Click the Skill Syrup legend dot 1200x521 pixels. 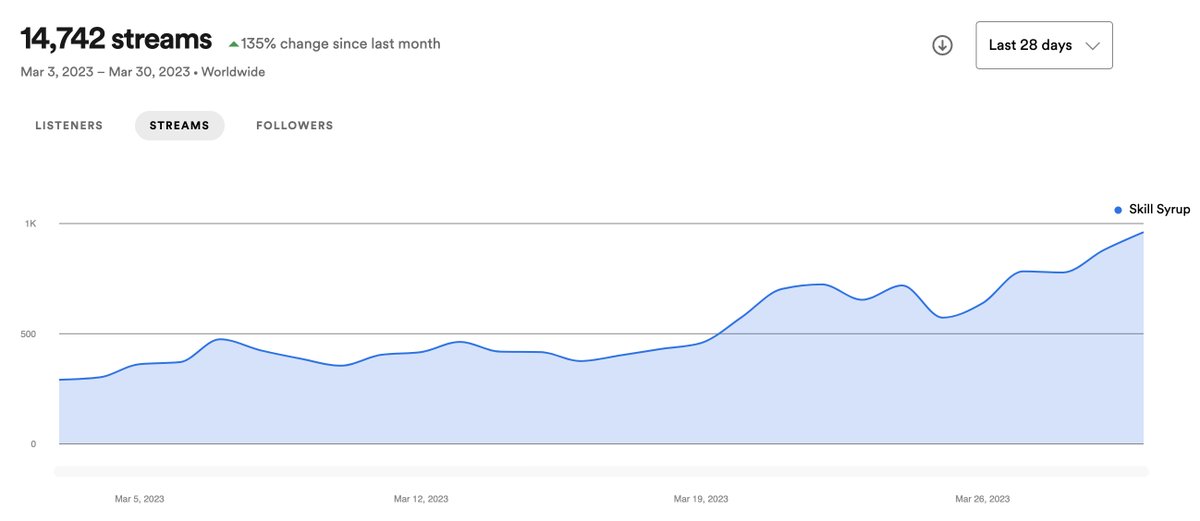(1118, 210)
